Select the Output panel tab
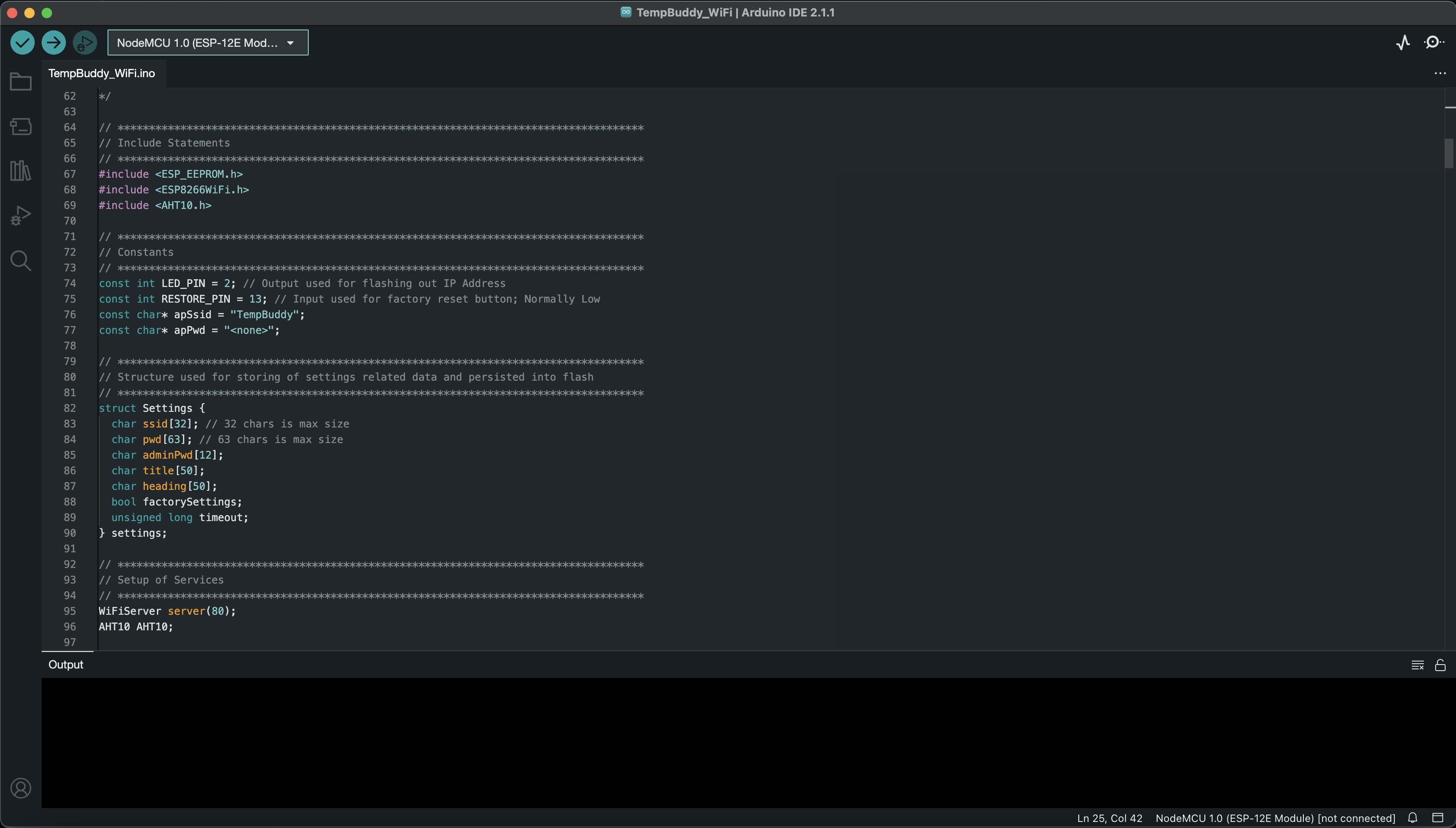 click(x=66, y=665)
